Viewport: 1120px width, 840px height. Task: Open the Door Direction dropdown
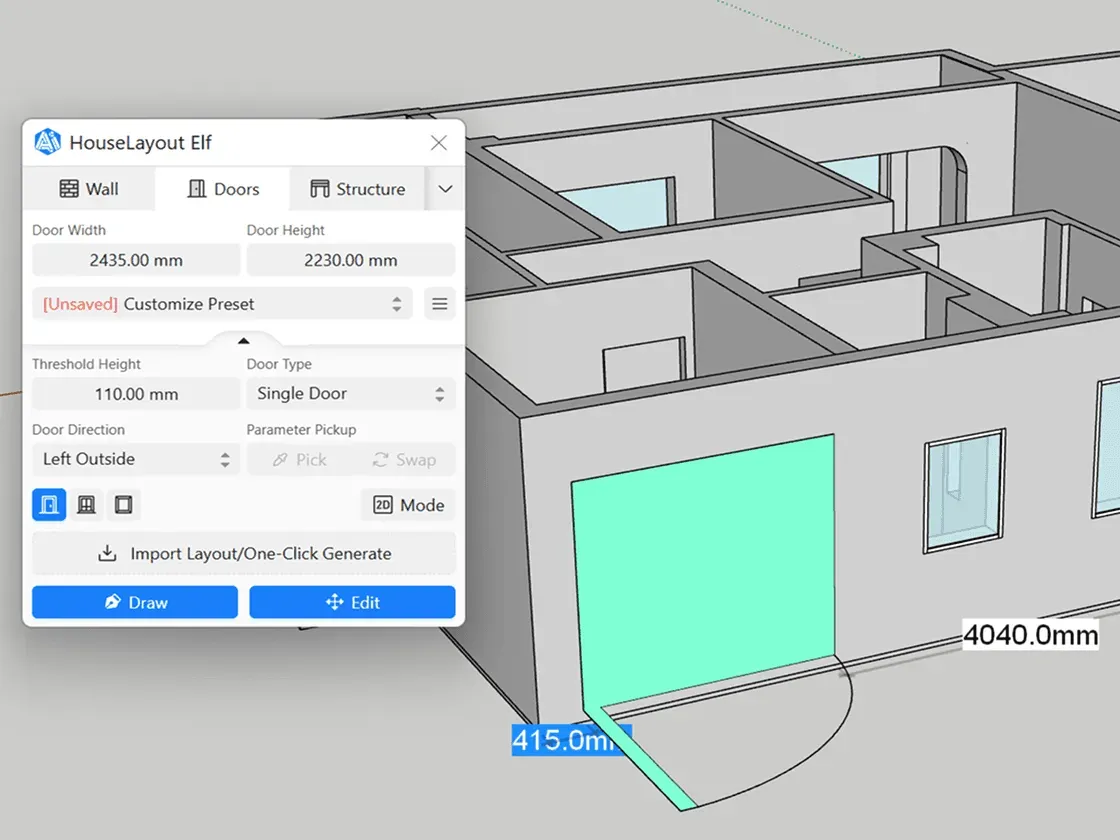click(x=136, y=459)
